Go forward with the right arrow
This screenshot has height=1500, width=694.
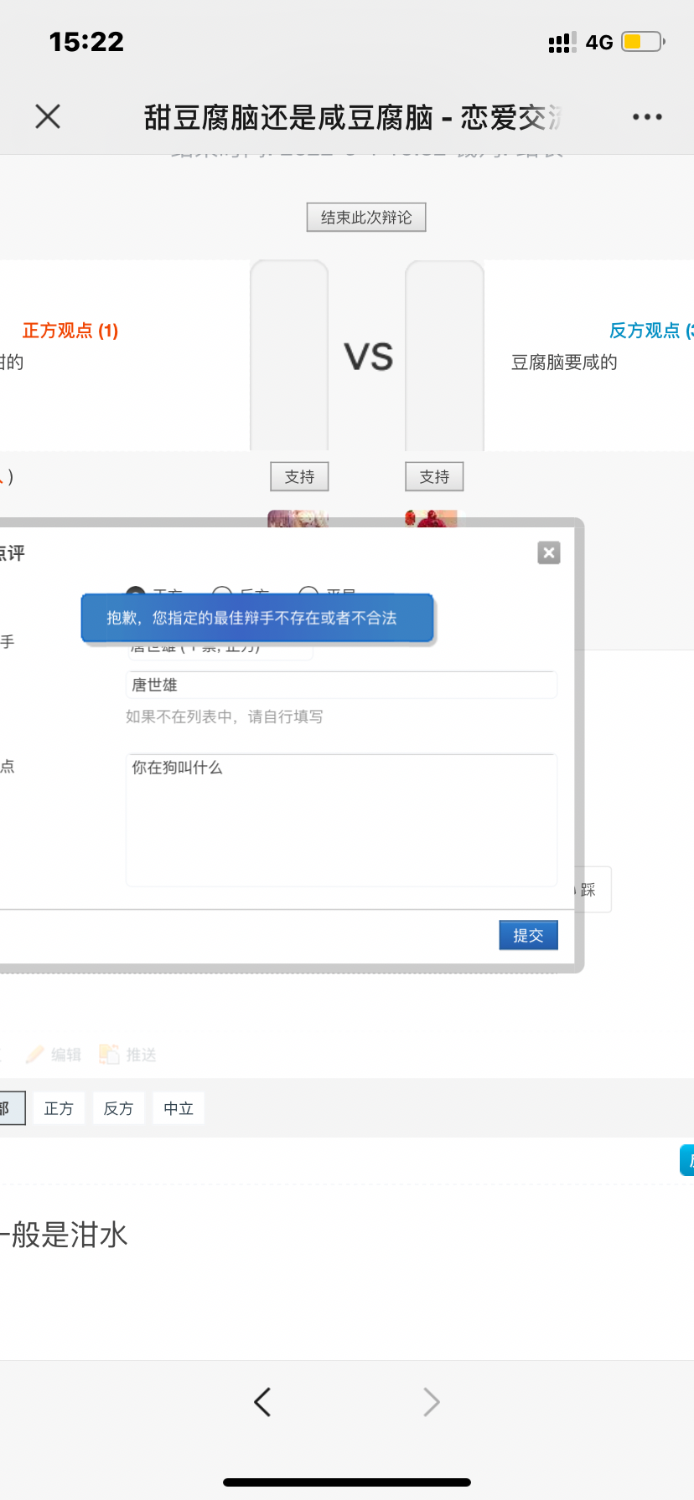click(431, 1403)
